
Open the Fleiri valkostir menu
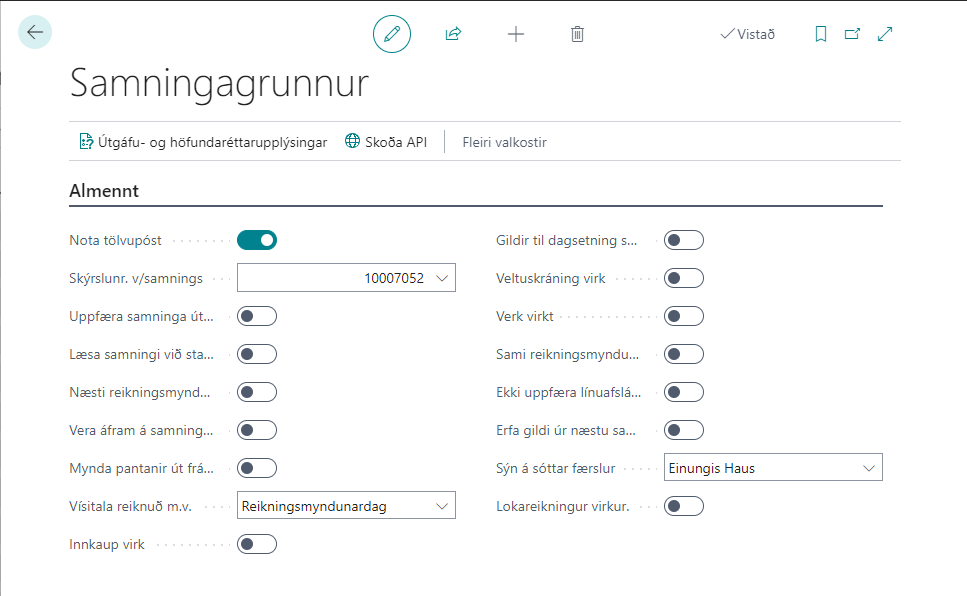click(504, 142)
